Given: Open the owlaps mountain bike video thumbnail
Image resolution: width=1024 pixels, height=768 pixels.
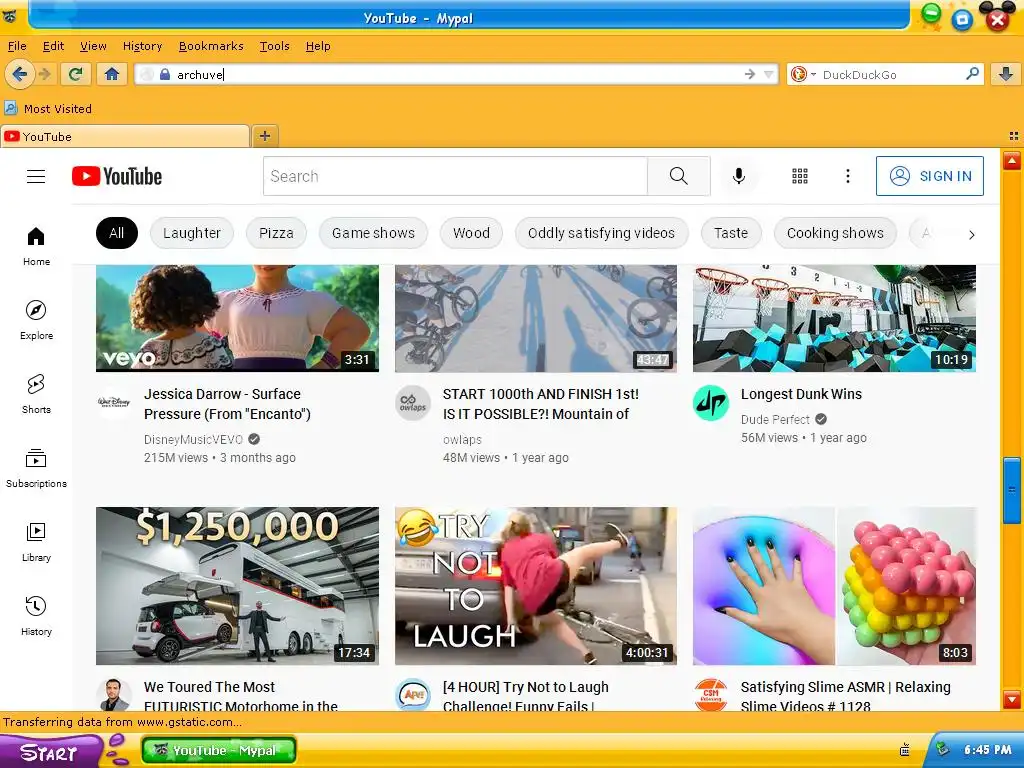Looking at the screenshot, I should 536,318.
